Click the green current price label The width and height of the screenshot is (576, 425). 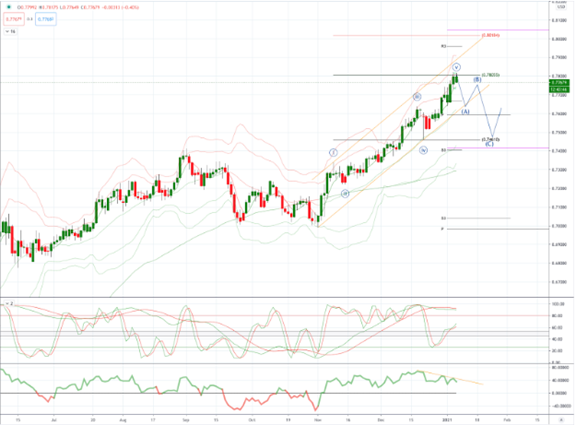pyautogui.click(x=559, y=83)
